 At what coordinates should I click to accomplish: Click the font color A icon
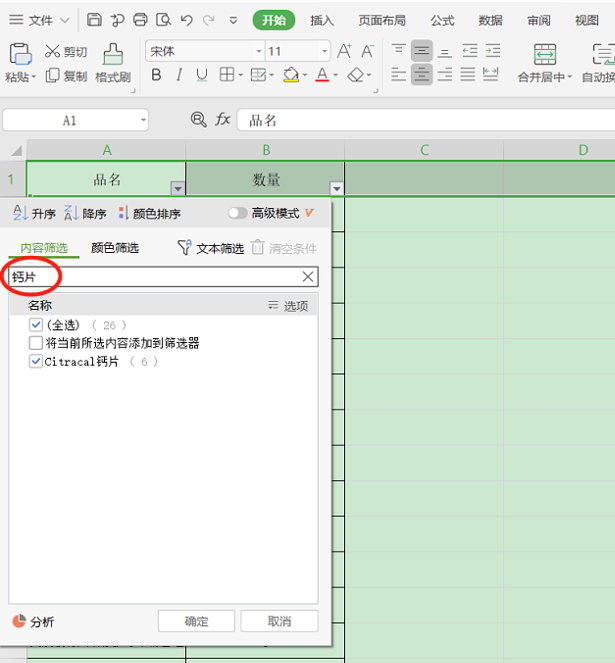[322, 75]
